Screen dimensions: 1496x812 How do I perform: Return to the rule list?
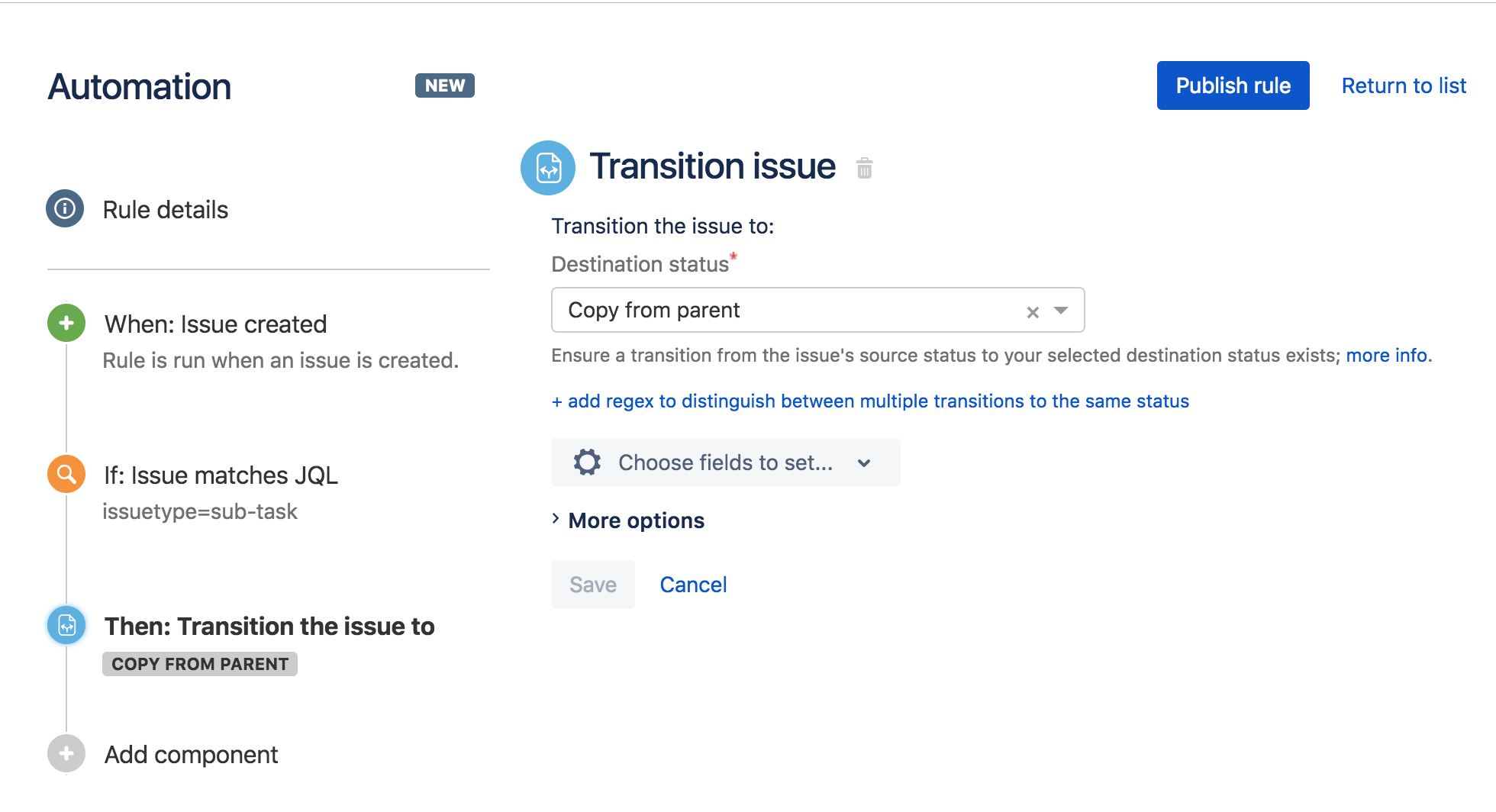pos(1404,85)
